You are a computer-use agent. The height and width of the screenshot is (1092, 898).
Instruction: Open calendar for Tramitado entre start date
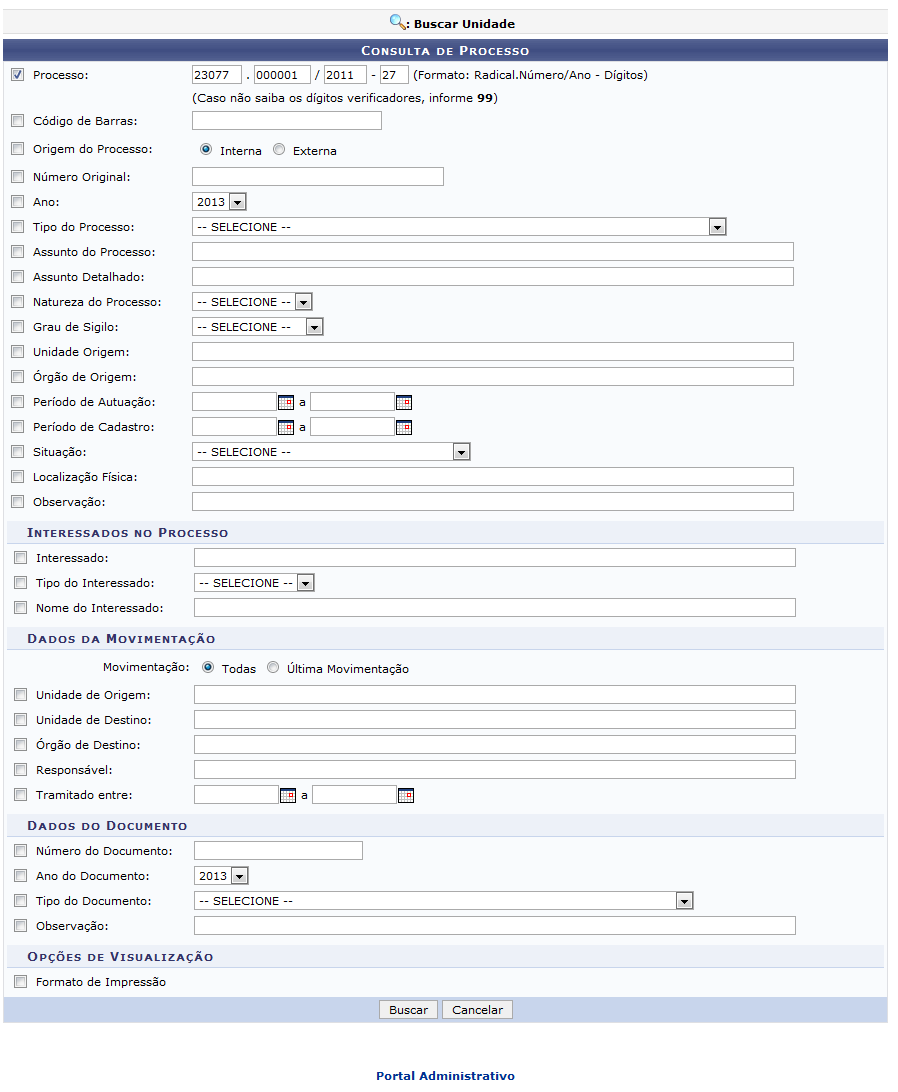point(288,796)
